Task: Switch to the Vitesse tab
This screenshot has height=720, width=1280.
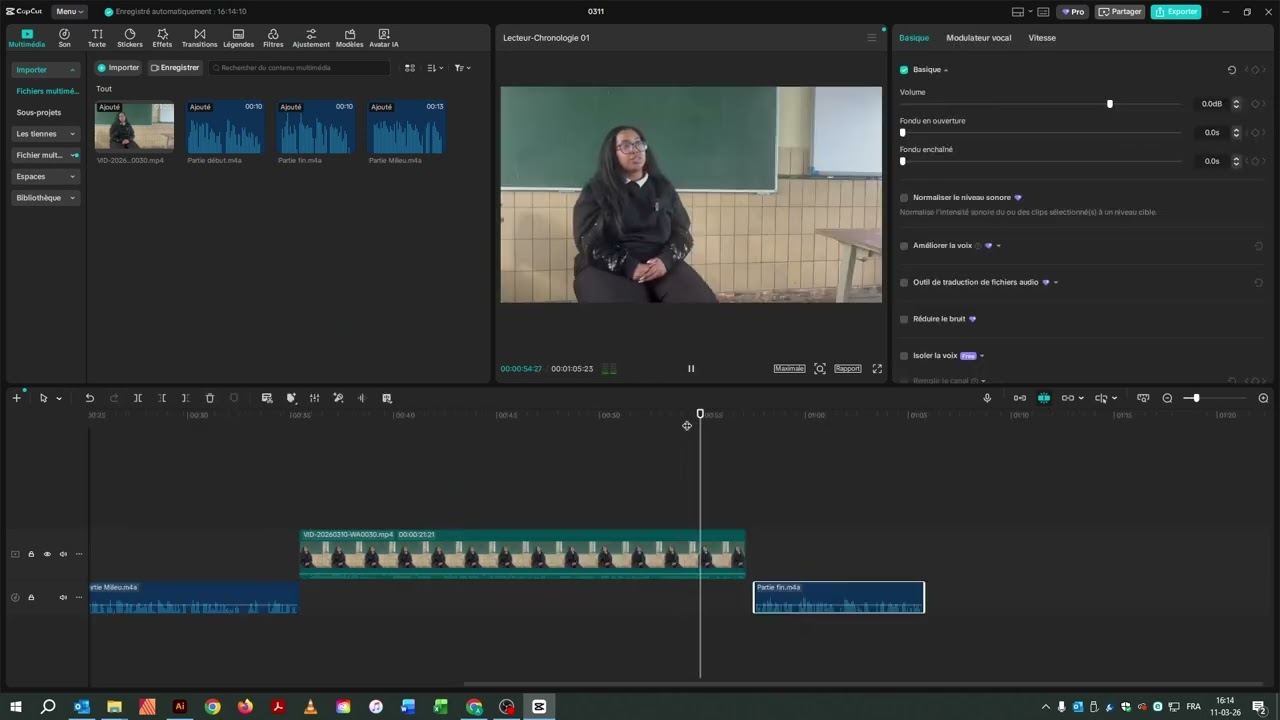Action: coord(1042,38)
